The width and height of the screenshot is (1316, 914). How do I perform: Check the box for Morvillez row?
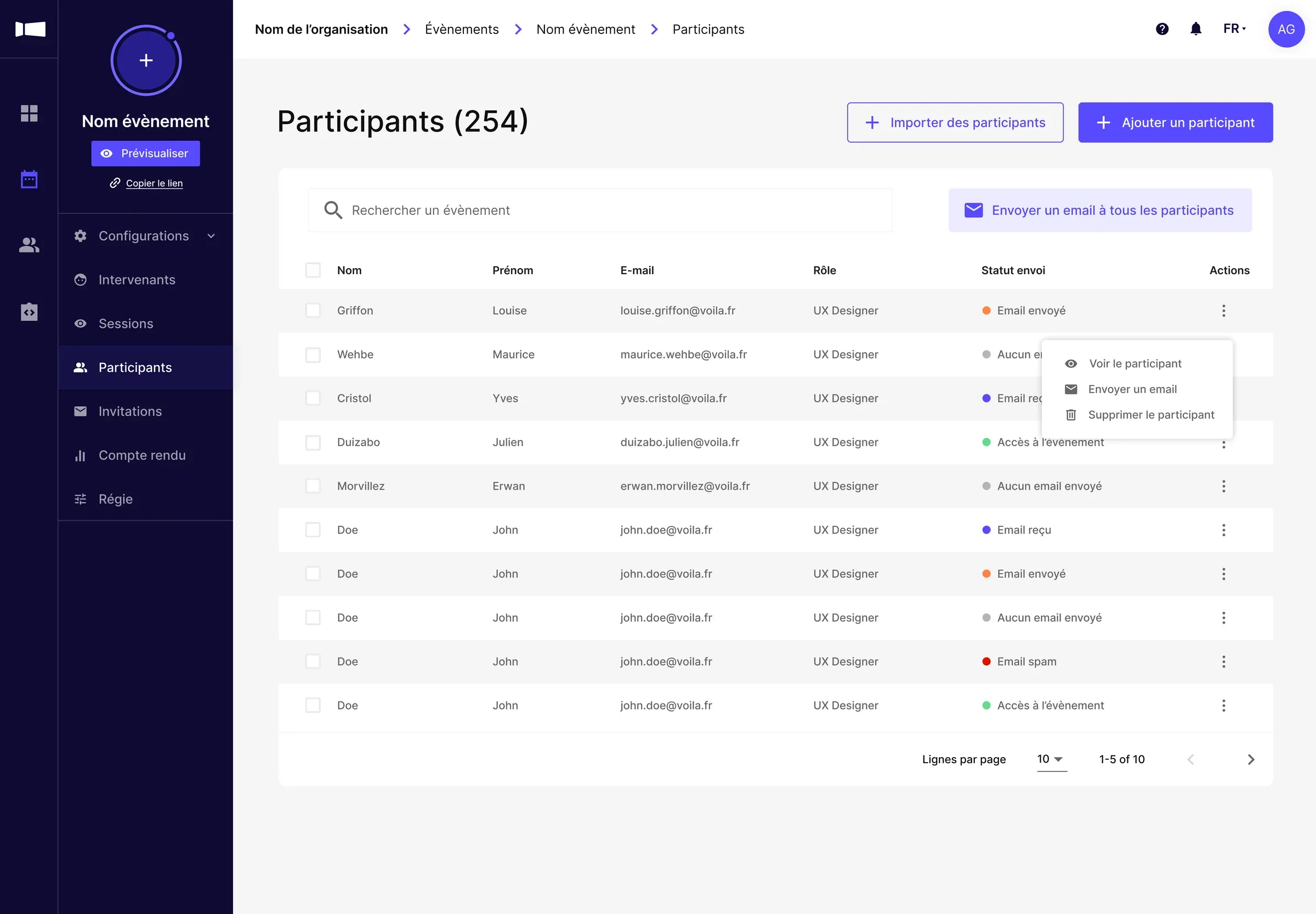313,486
